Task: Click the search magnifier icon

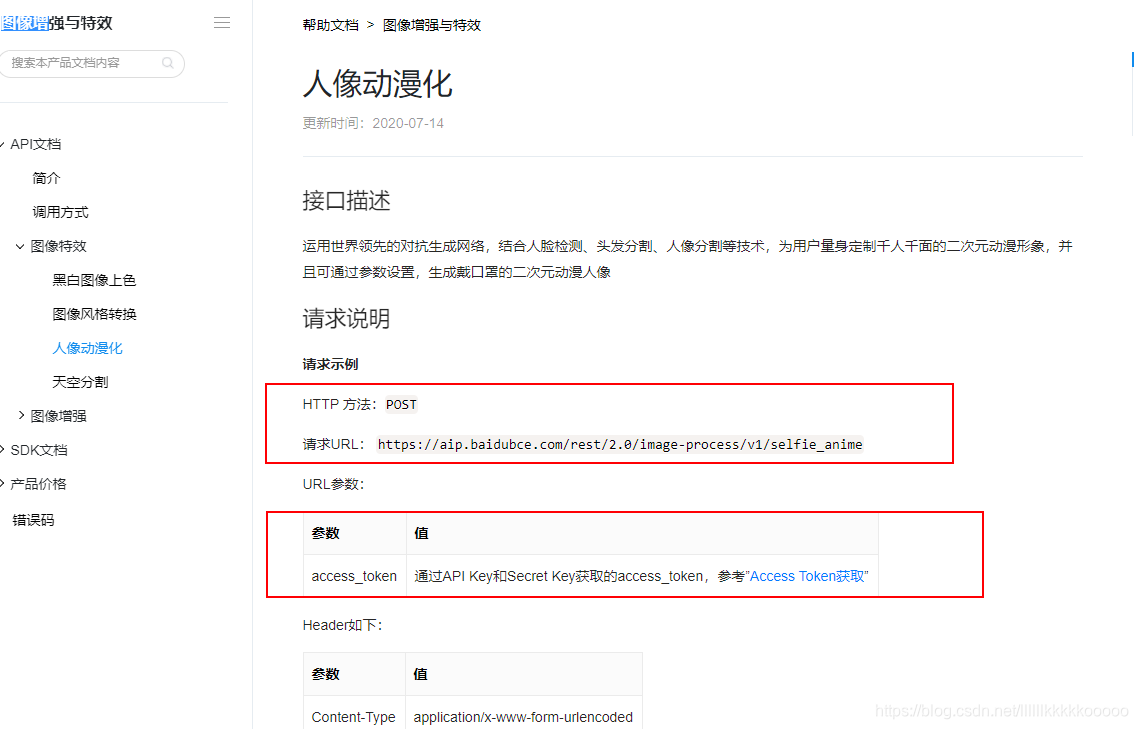Action: pos(167,63)
